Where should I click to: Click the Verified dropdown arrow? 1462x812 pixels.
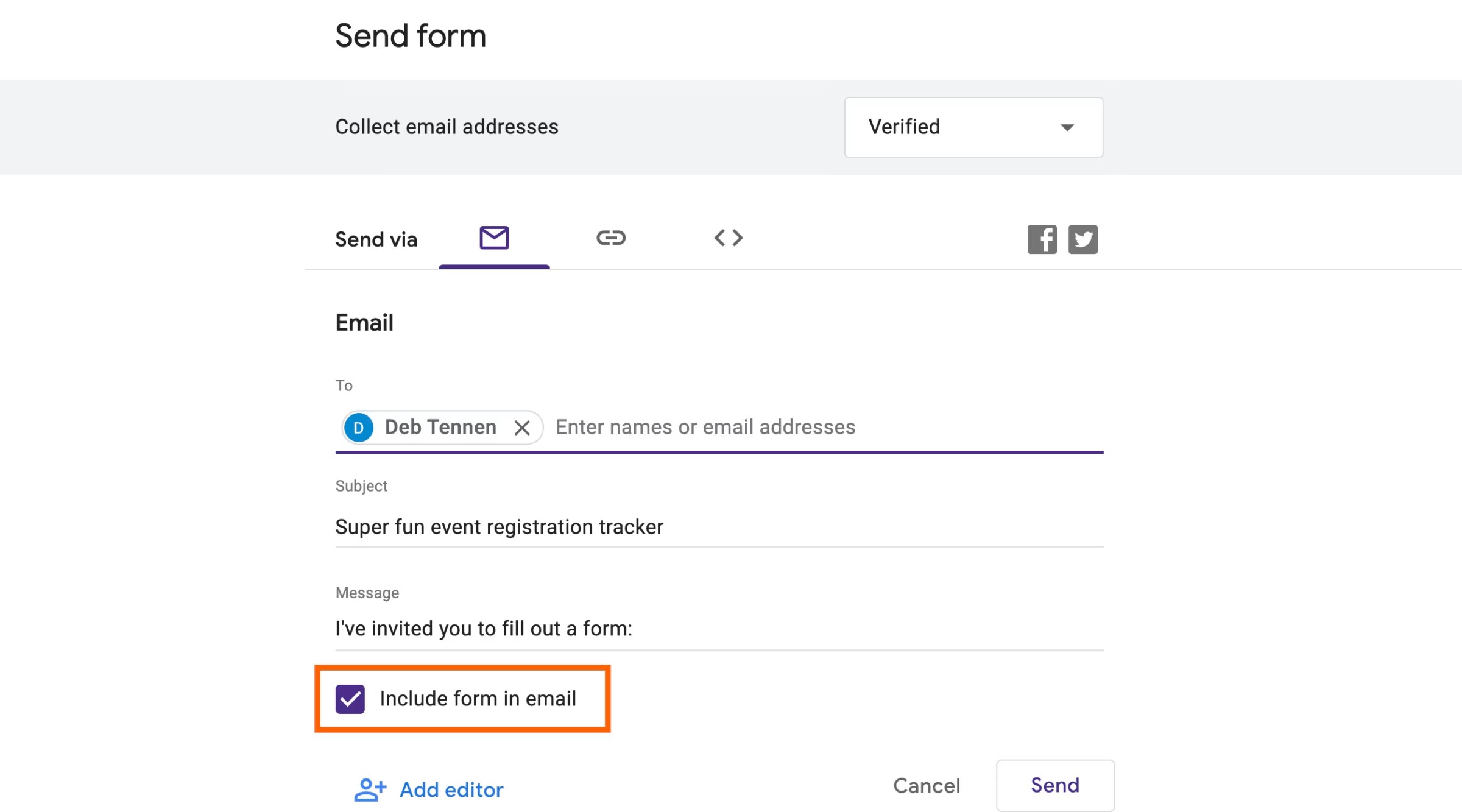(1067, 127)
